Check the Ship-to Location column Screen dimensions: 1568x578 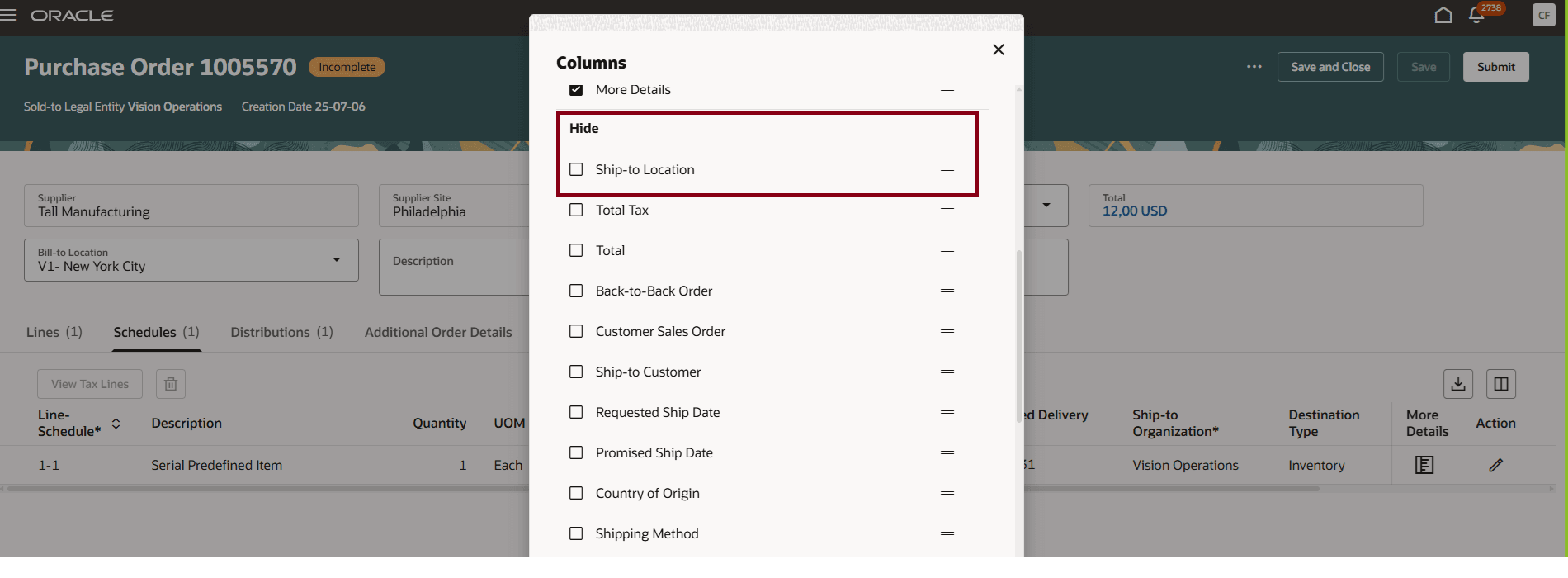click(576, 169)
